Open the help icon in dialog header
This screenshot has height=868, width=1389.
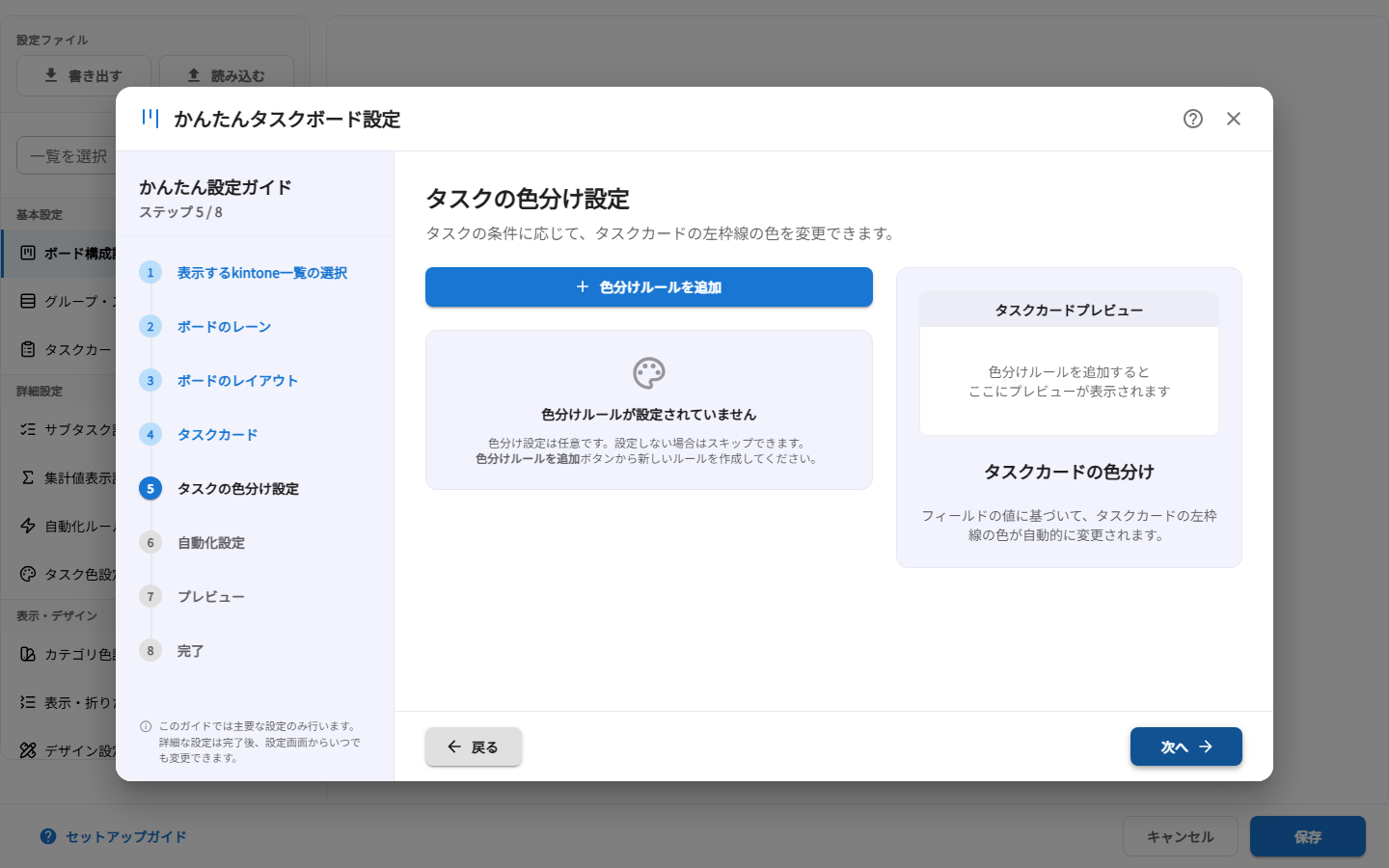[x=1193, y=119]
